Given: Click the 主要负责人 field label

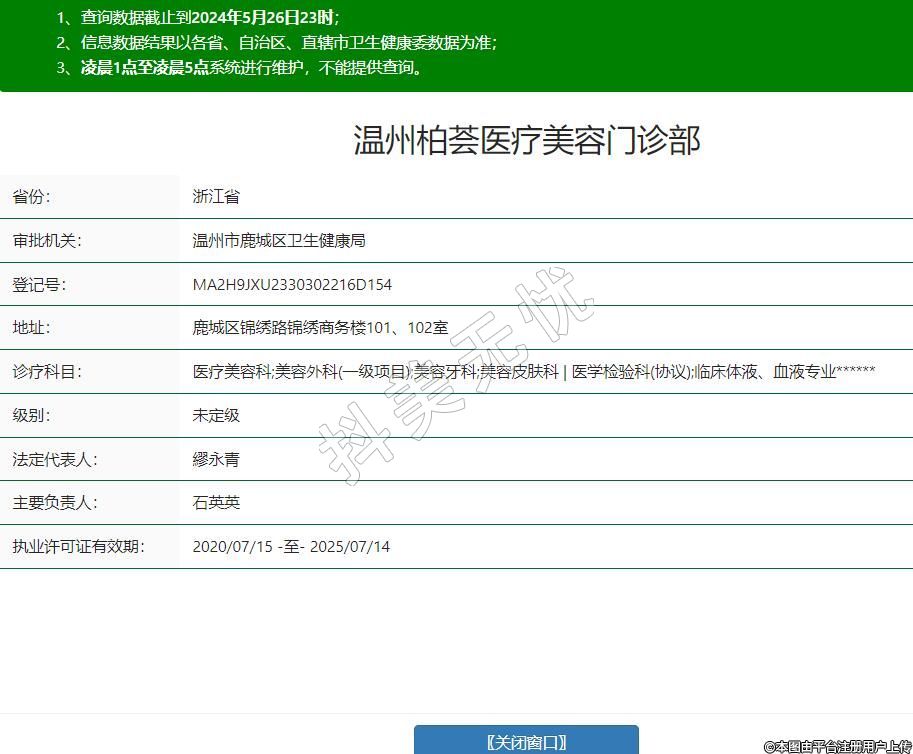Looking at the screenshot, I should [x=55, y=503].
